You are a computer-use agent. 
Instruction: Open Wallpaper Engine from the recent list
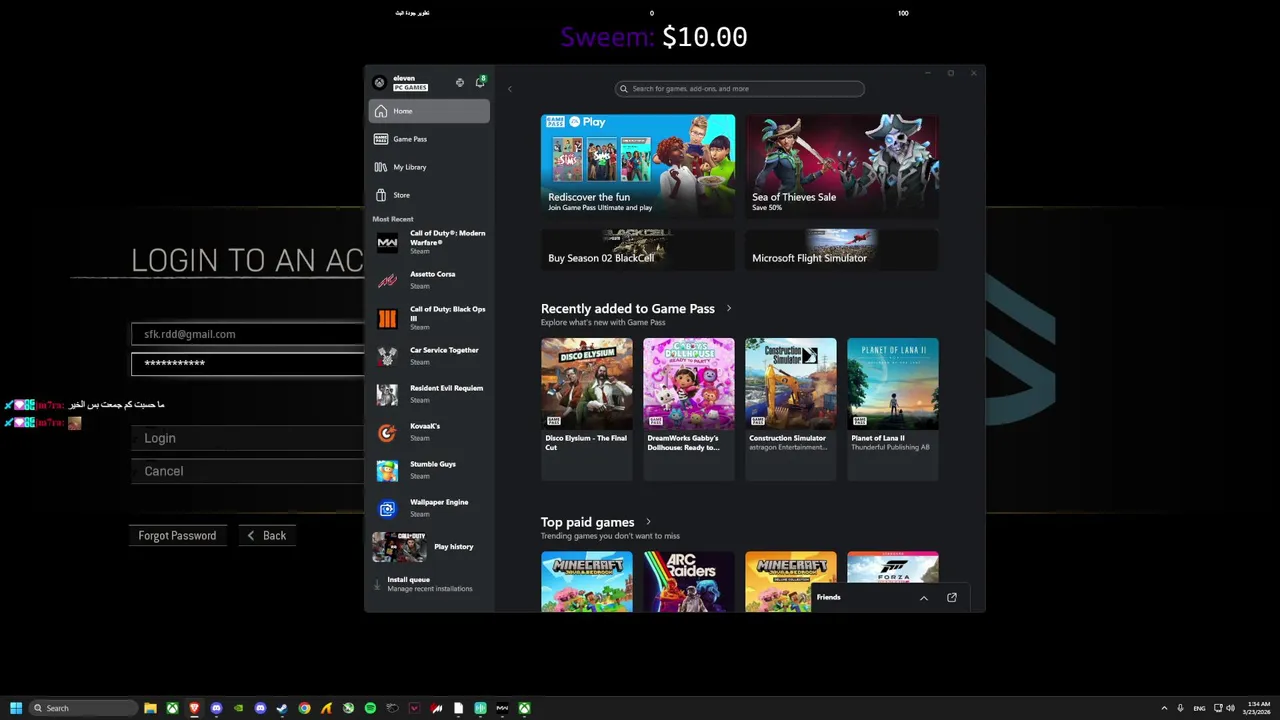[x=430, y=508]
